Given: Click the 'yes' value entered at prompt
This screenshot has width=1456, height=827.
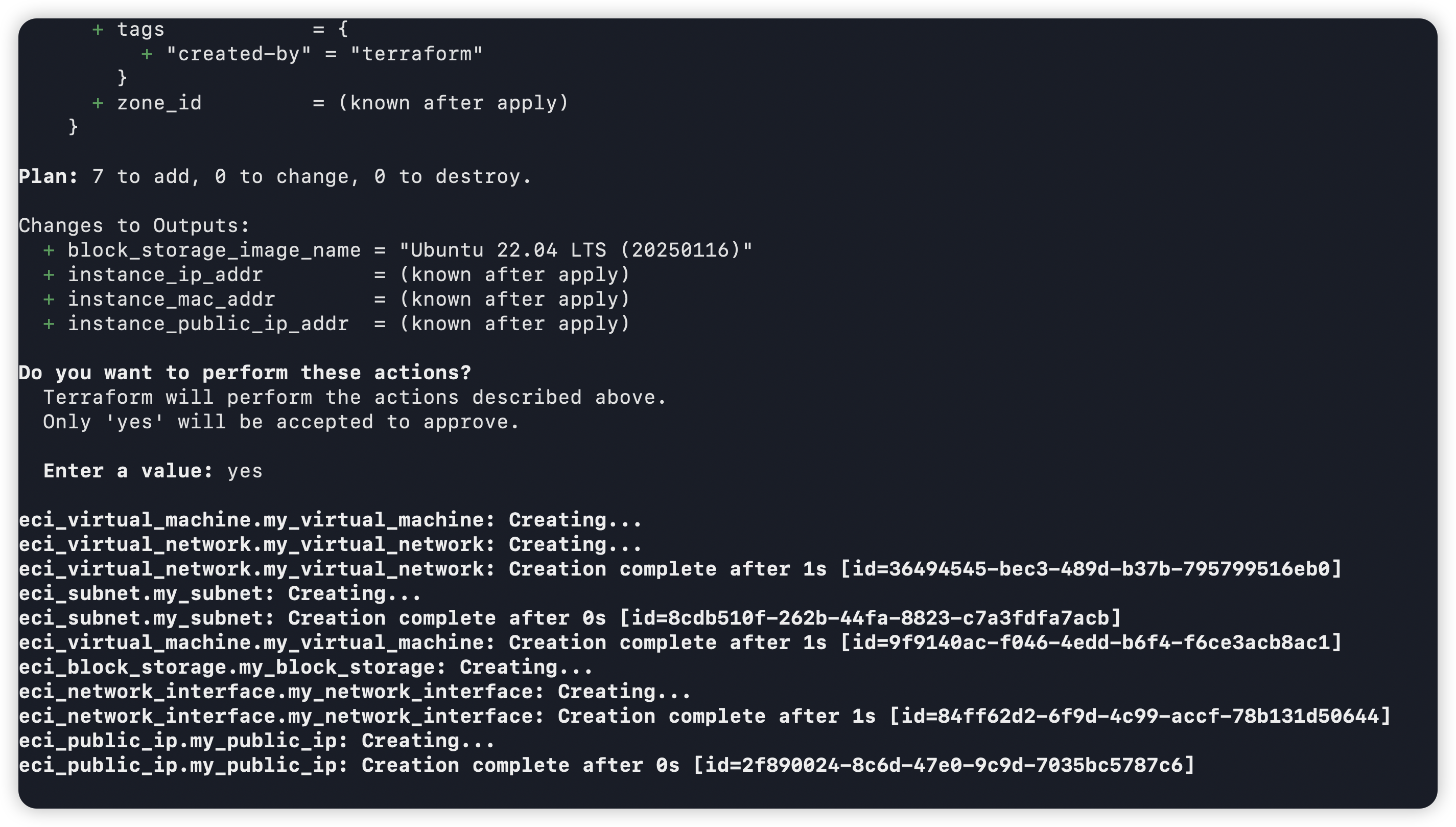Looking at the screenshot, I should pos(245,471).
